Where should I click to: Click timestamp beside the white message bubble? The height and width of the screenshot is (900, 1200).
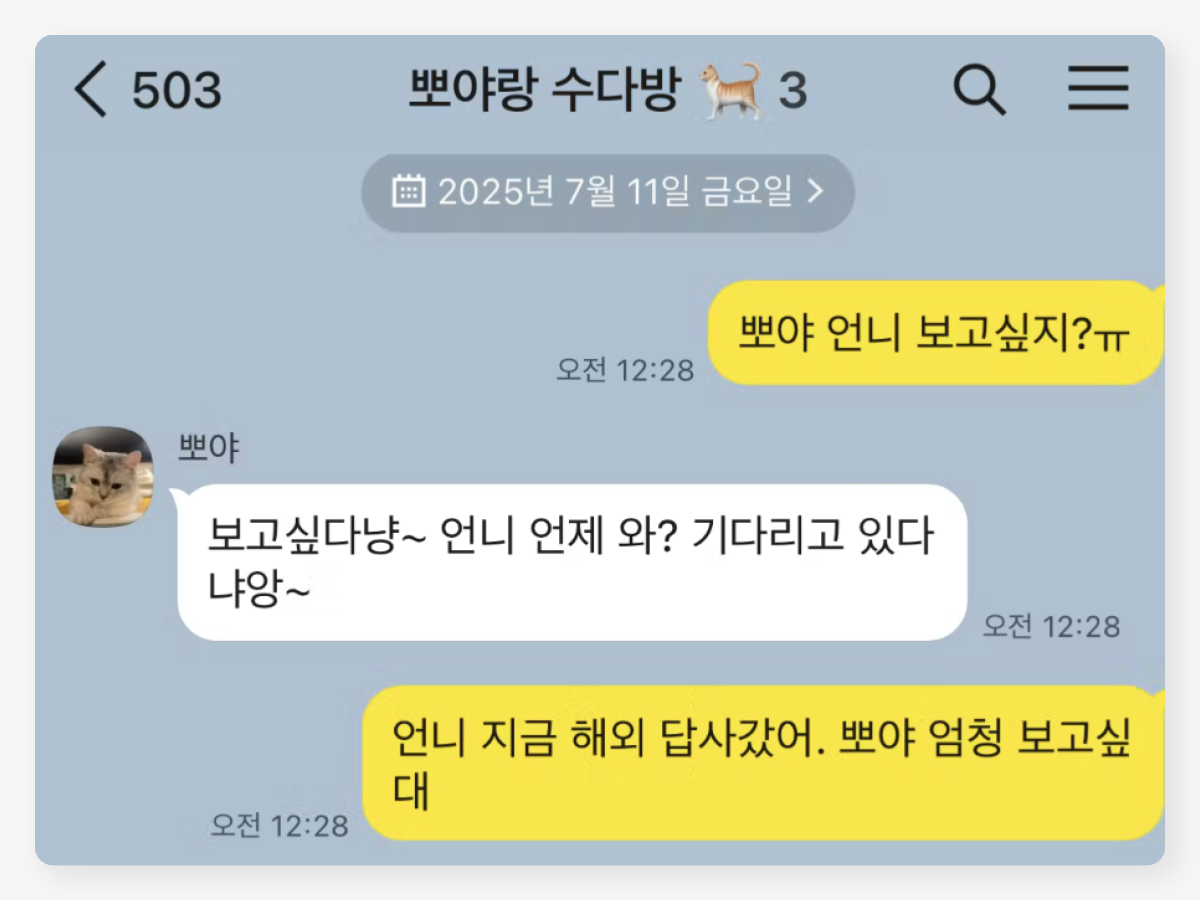[x=1051, y=626]
